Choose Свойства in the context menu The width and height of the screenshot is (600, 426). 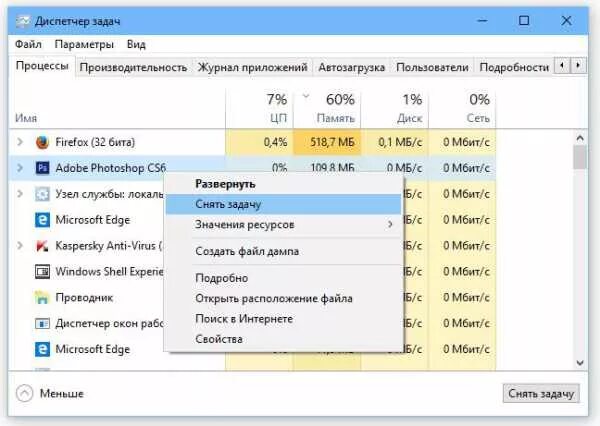(x=283, y=339)
